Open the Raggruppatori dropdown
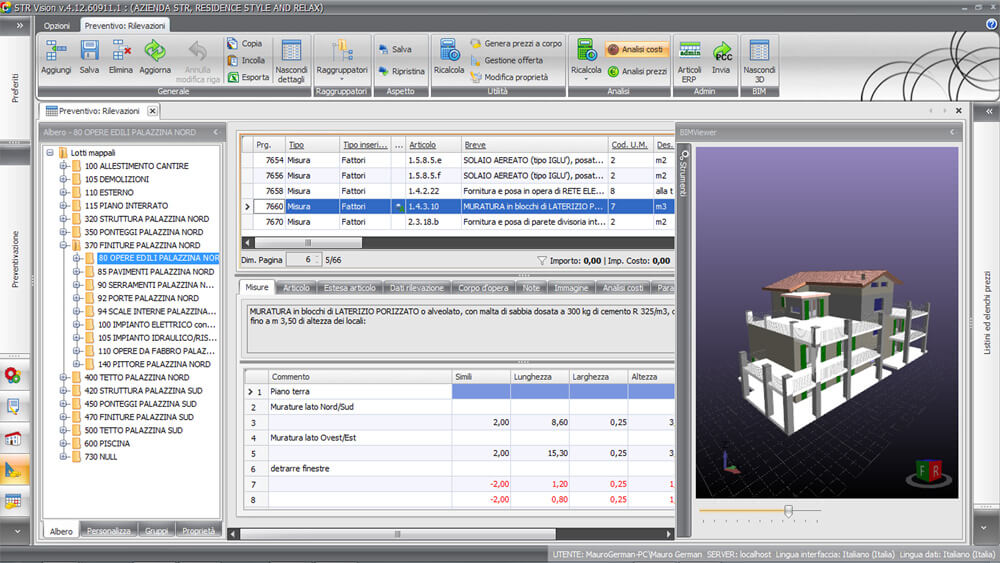The width and height of the screenshot is (1000, 563). [342, 60]
